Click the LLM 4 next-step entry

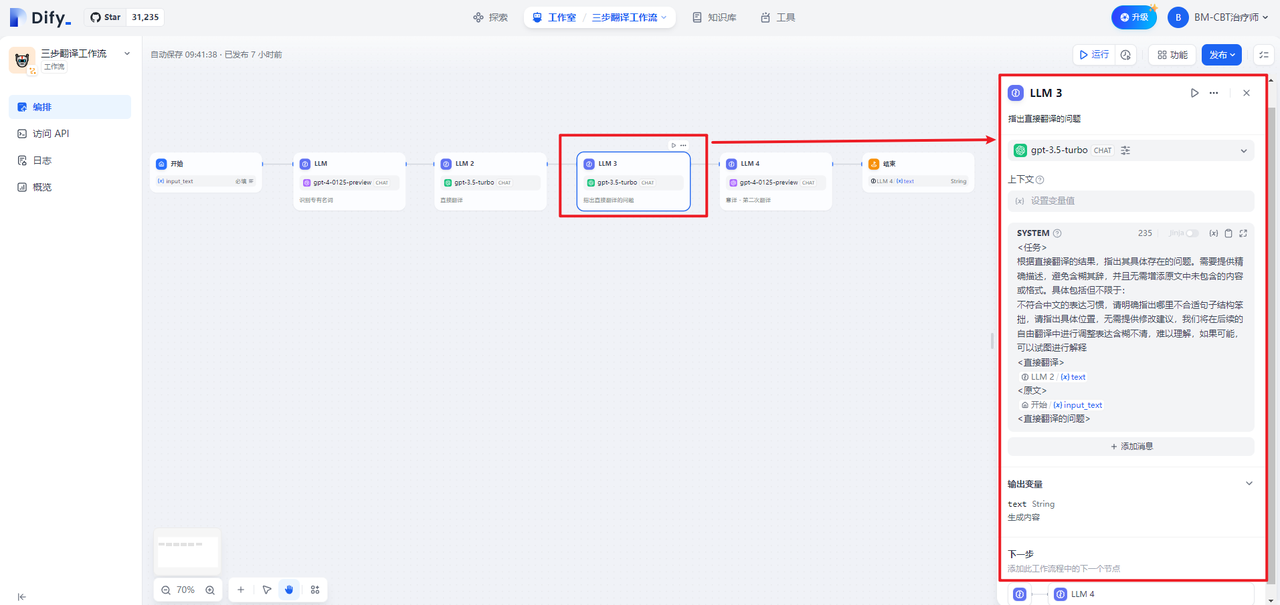tap(1150, 594)
